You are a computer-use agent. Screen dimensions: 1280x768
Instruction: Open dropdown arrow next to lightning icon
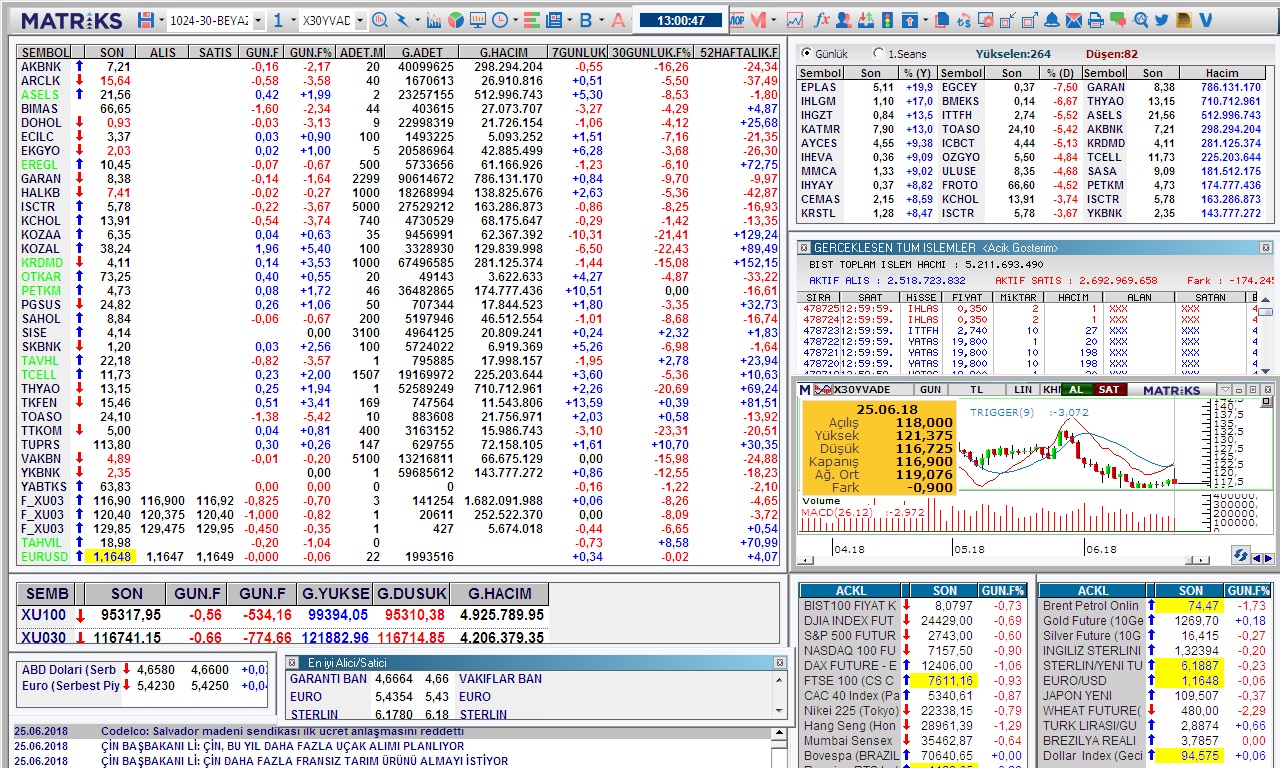[417, 20]
